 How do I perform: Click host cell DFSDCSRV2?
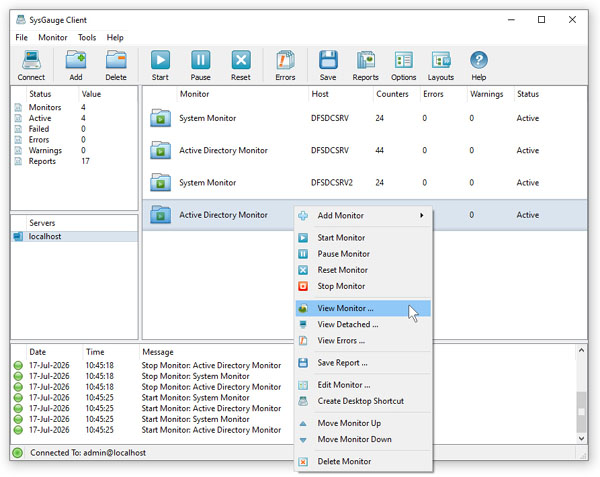[x=332, y=182]
